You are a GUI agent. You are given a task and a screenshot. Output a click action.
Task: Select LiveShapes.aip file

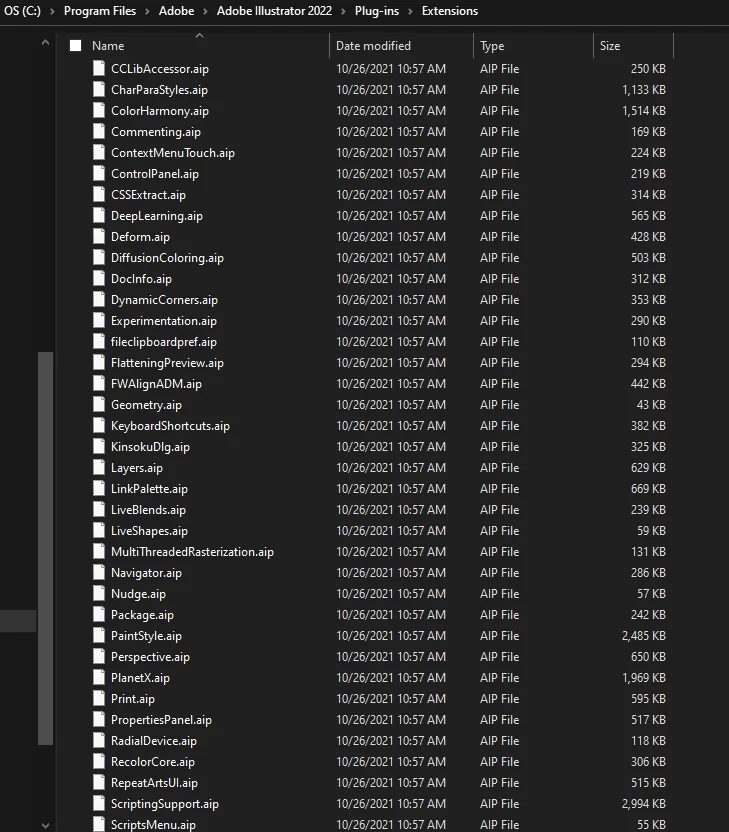pyautogui.click(x=149, y=531)
